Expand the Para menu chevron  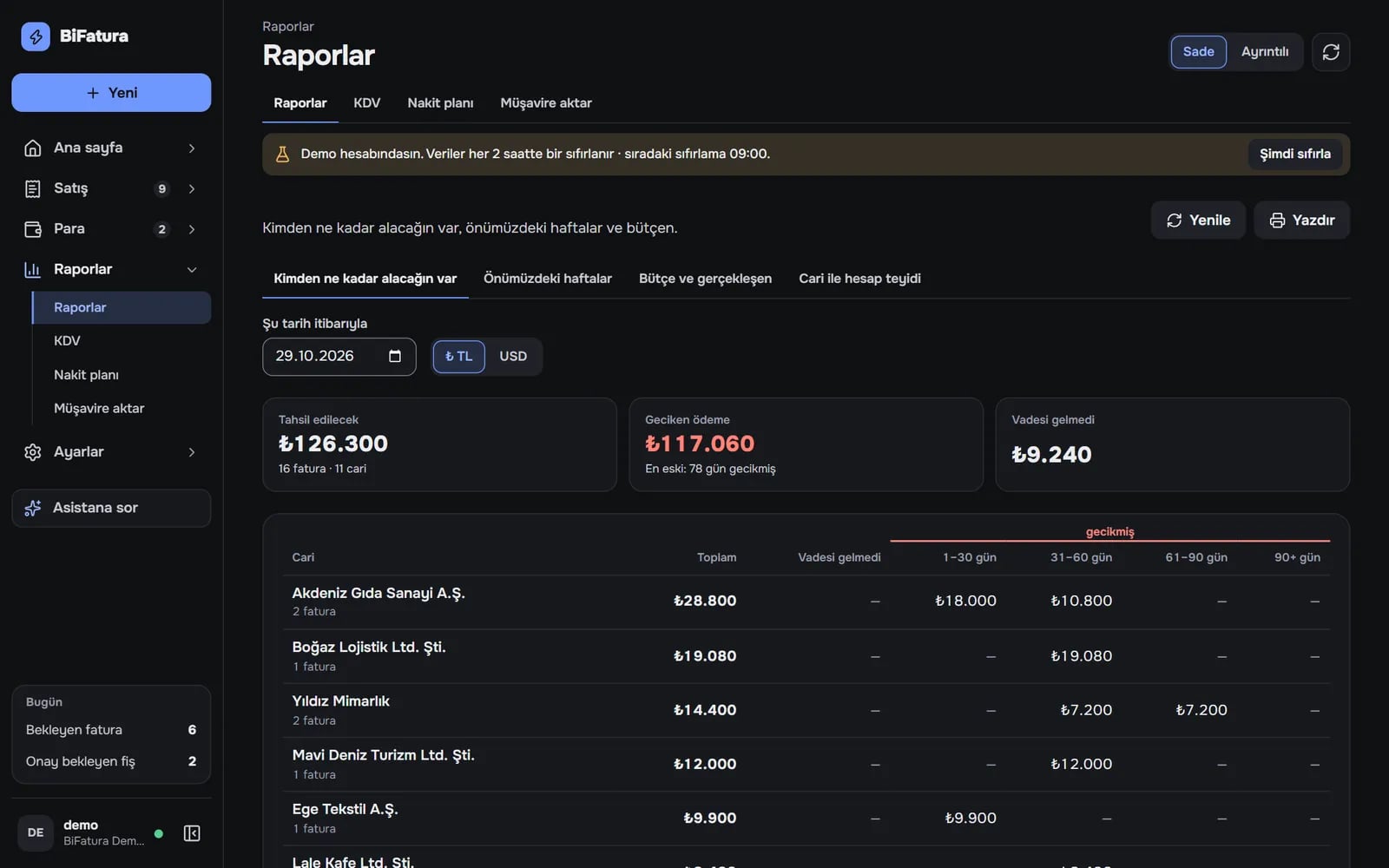(x=192, y=230)
